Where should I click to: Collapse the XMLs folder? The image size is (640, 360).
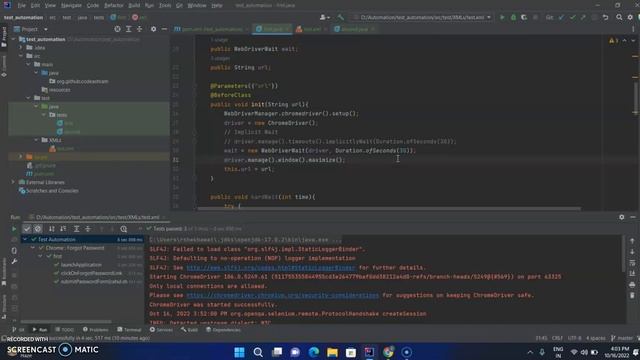point(36,140)
